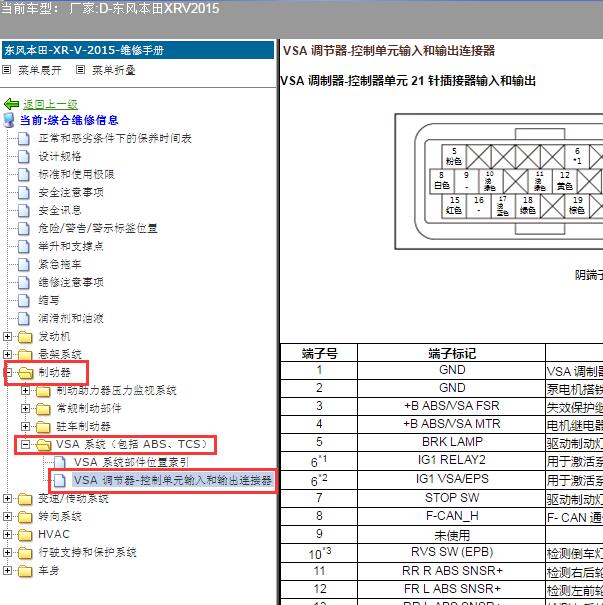Expand the 常规制动部件 node
The height and width of the screenshot is (605, 603).
25,408
